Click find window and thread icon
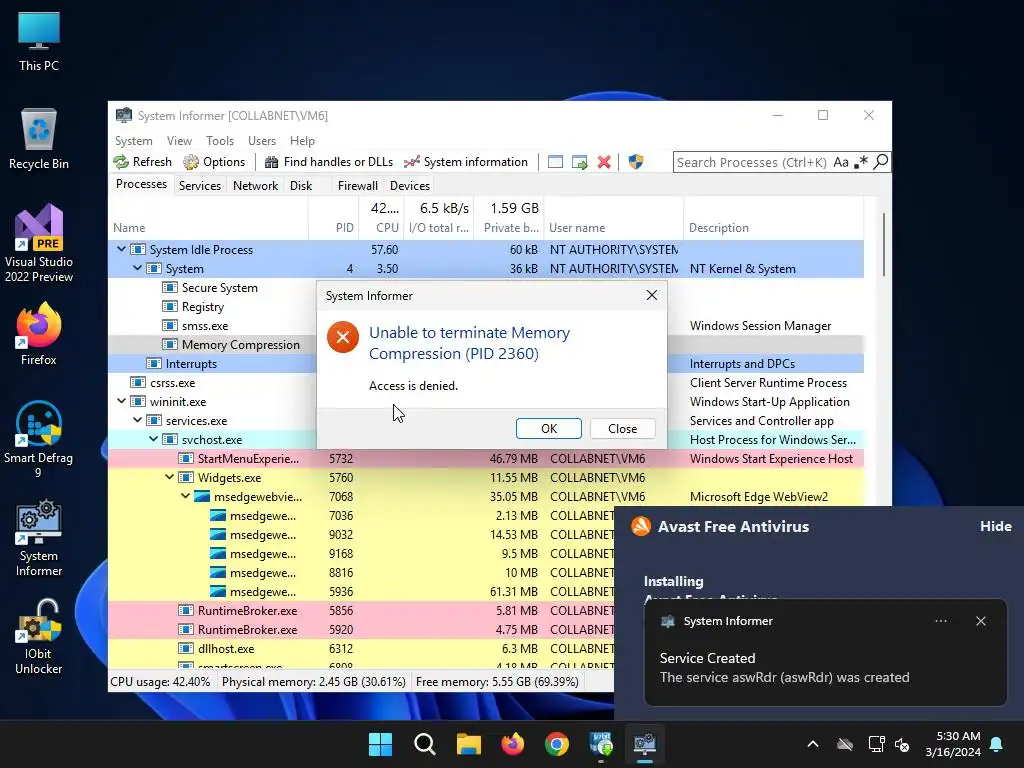This screenshot has height=768, width=1024. [579, 162]
